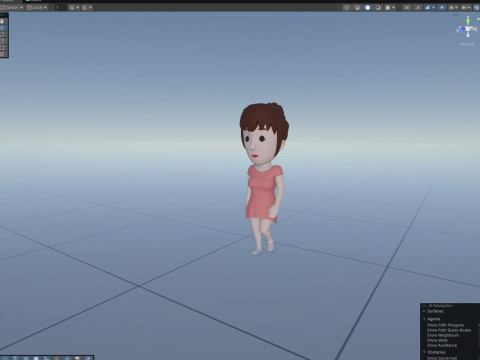The height and width of the screenshot is (360, 480).
Task: Click the Persp projection label under gizmo
Action: (467, 44)
